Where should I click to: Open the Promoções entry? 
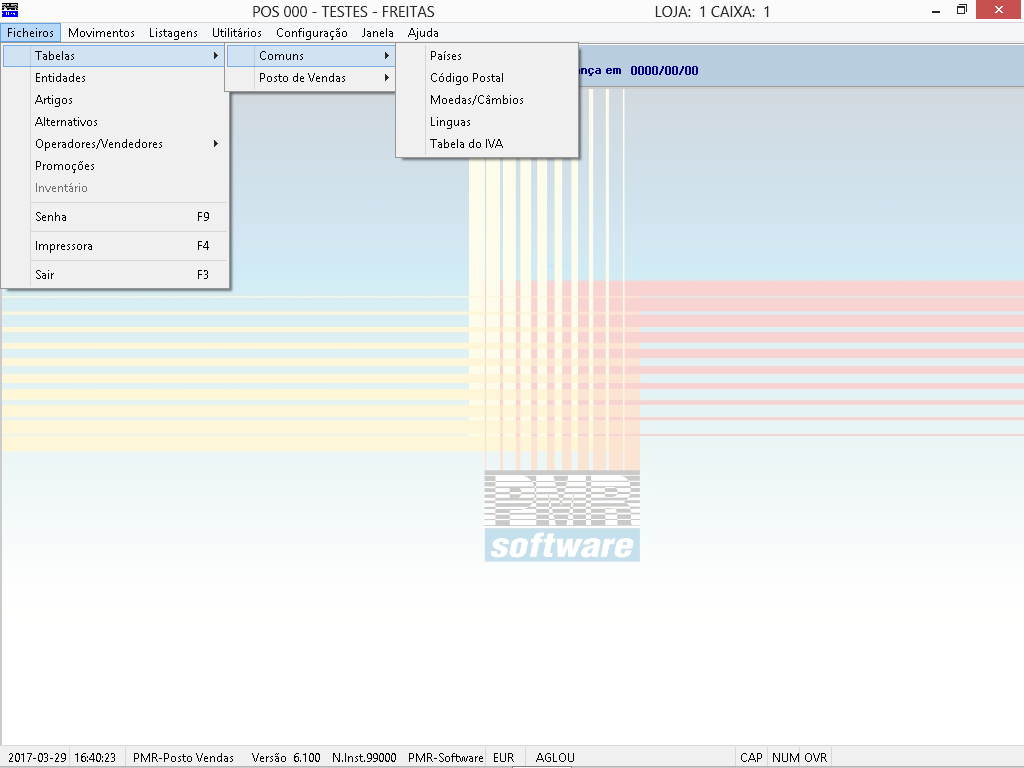pos(65,166)
